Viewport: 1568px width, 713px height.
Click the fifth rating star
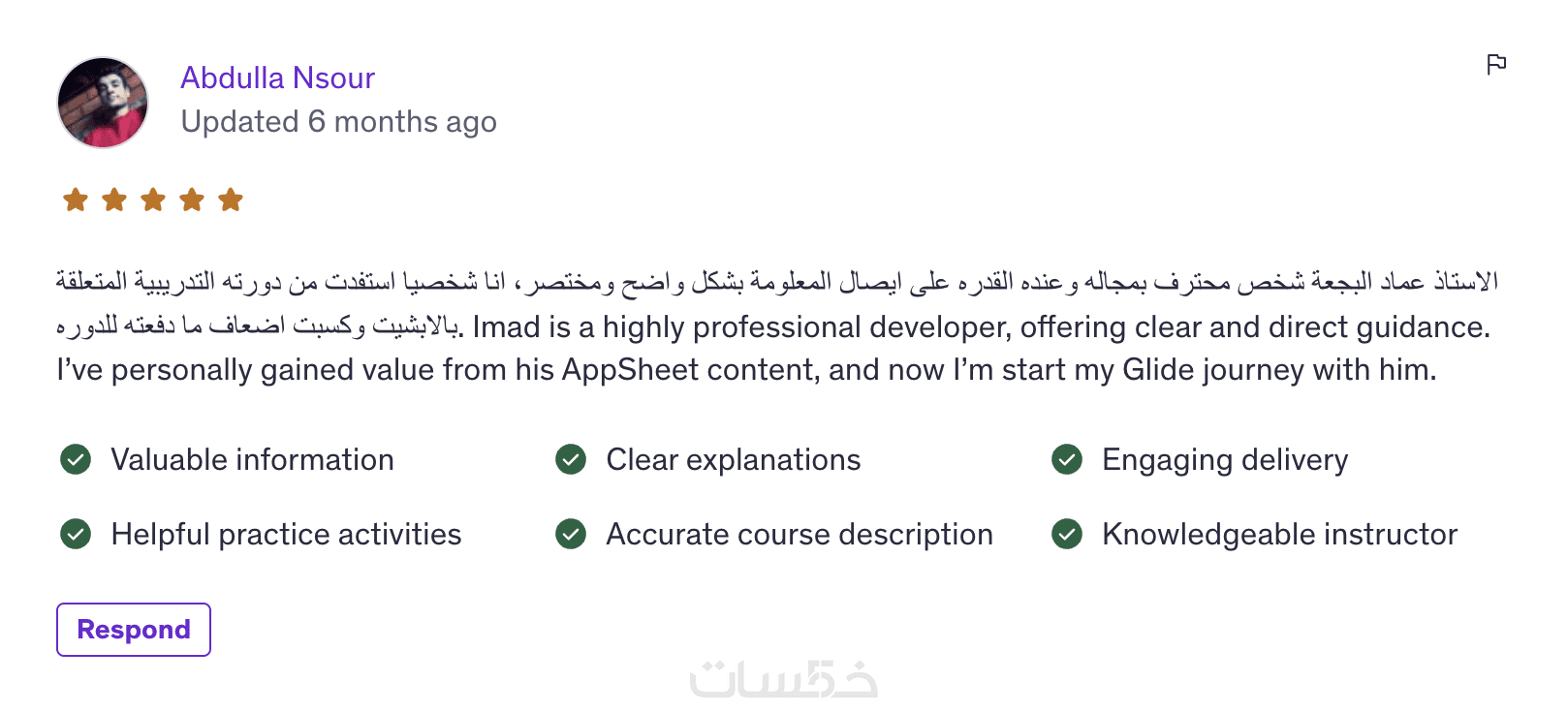[x=231, y=201]
